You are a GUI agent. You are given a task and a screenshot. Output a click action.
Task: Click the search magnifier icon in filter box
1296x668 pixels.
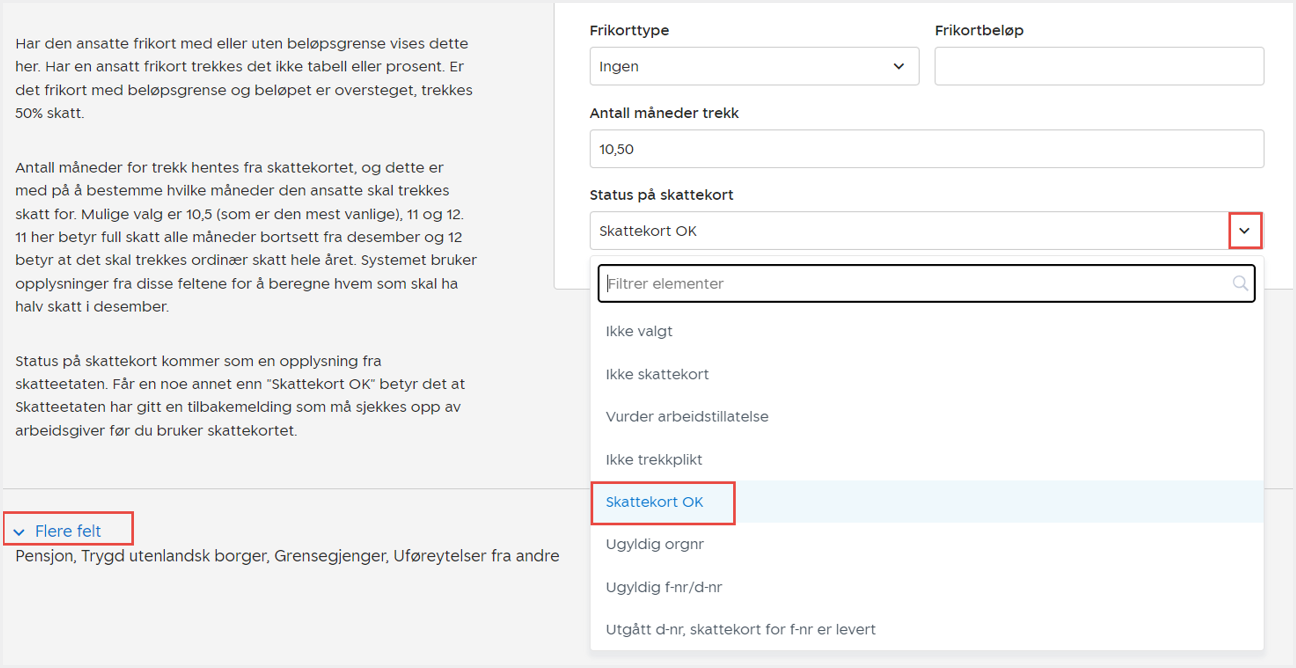pyautogui.click(x=1240, y=284)
